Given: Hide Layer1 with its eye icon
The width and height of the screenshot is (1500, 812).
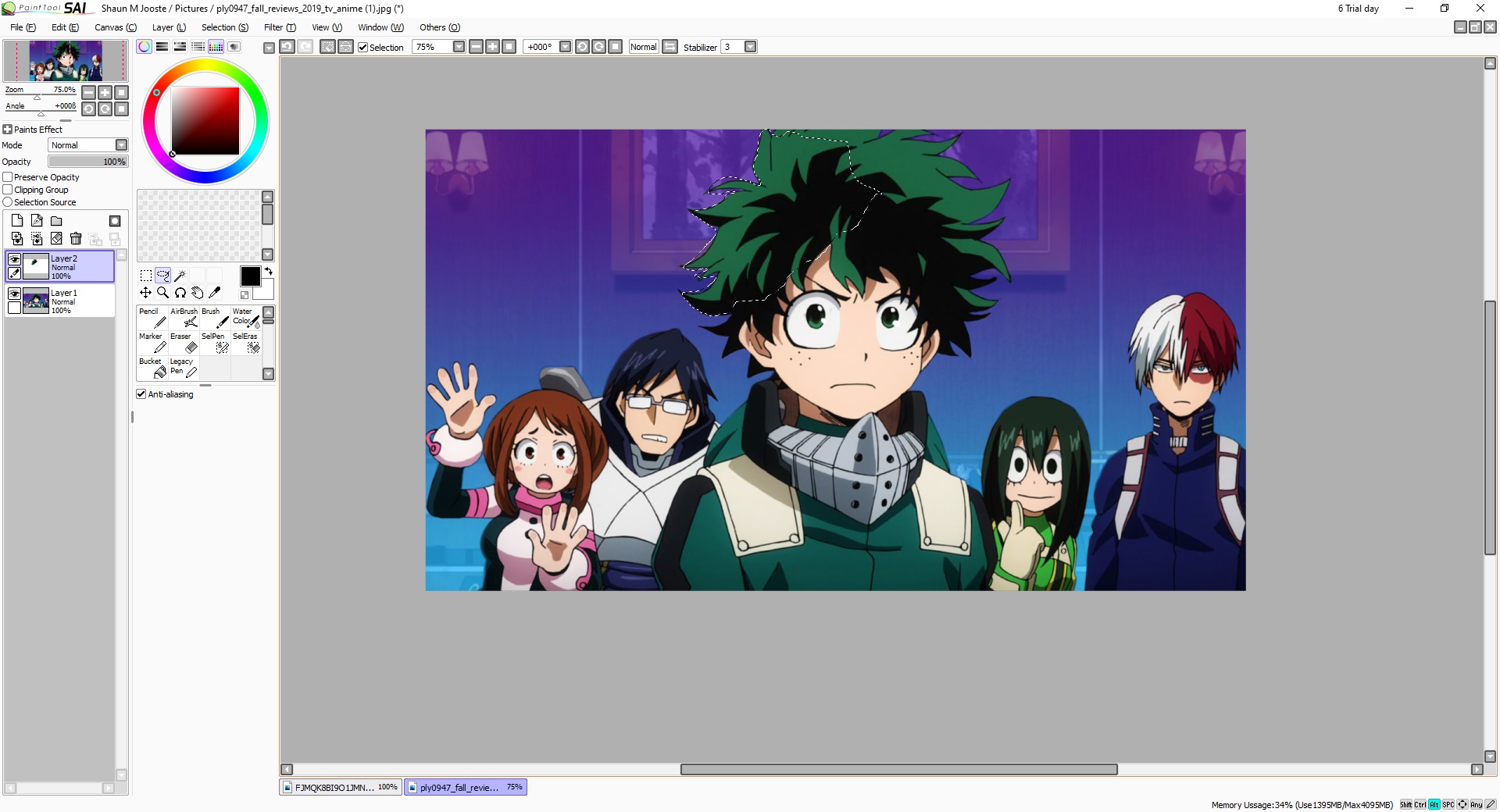Looking at the screenshot, I should click(14, 294).
